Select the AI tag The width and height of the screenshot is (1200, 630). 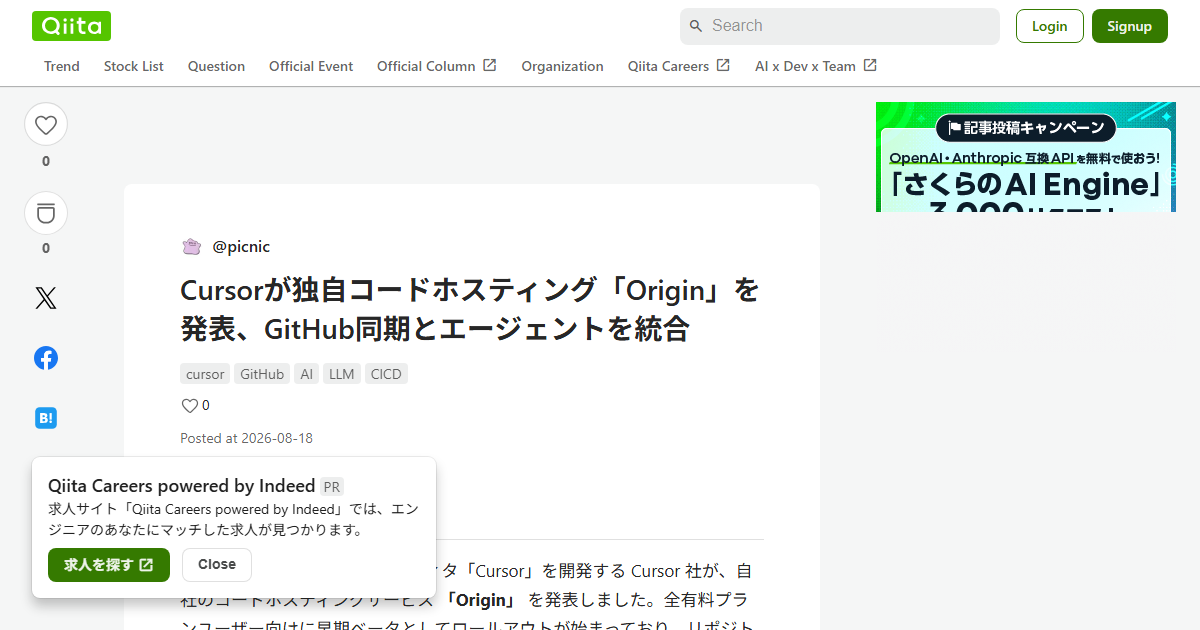pos(306,374)
